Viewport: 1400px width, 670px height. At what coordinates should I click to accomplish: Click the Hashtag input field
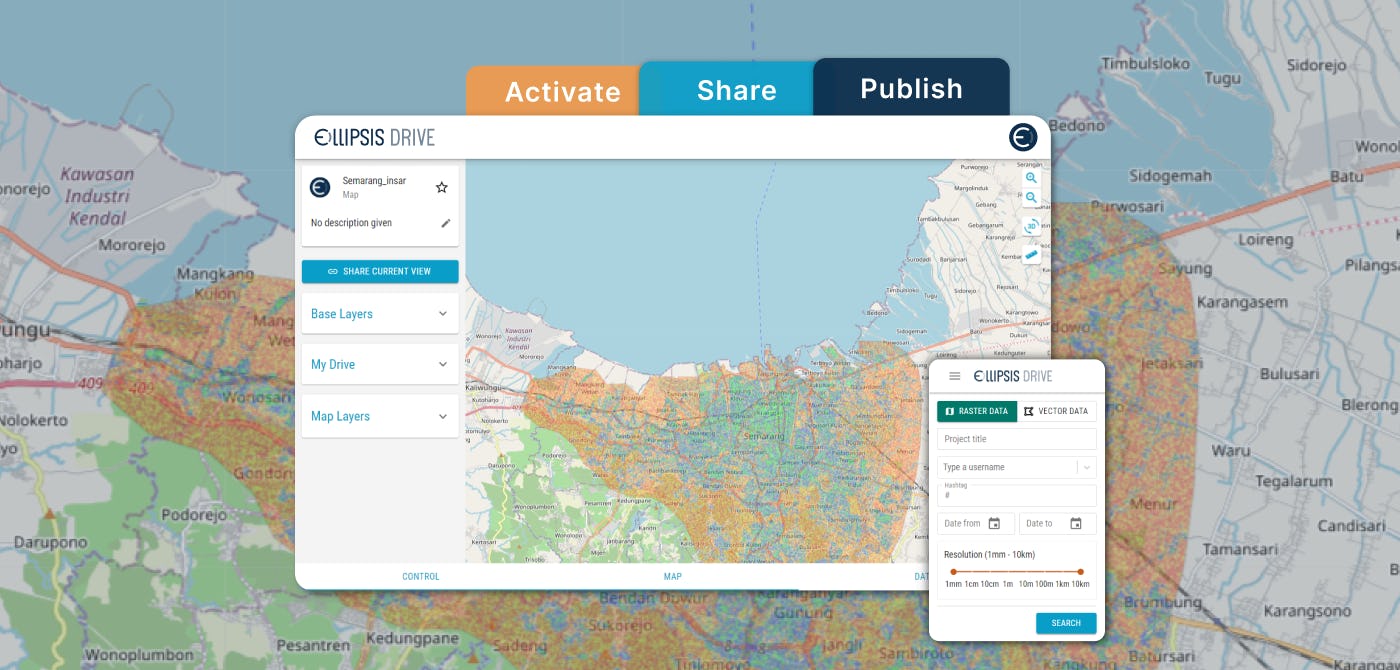[1017, 495]
